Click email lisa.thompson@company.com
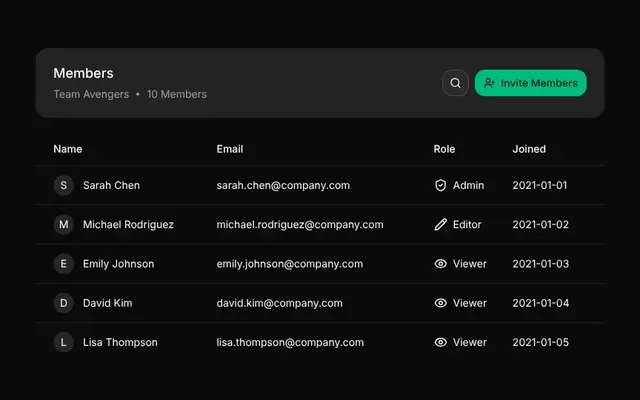This screenshot has width=640, height=400. 290,342
